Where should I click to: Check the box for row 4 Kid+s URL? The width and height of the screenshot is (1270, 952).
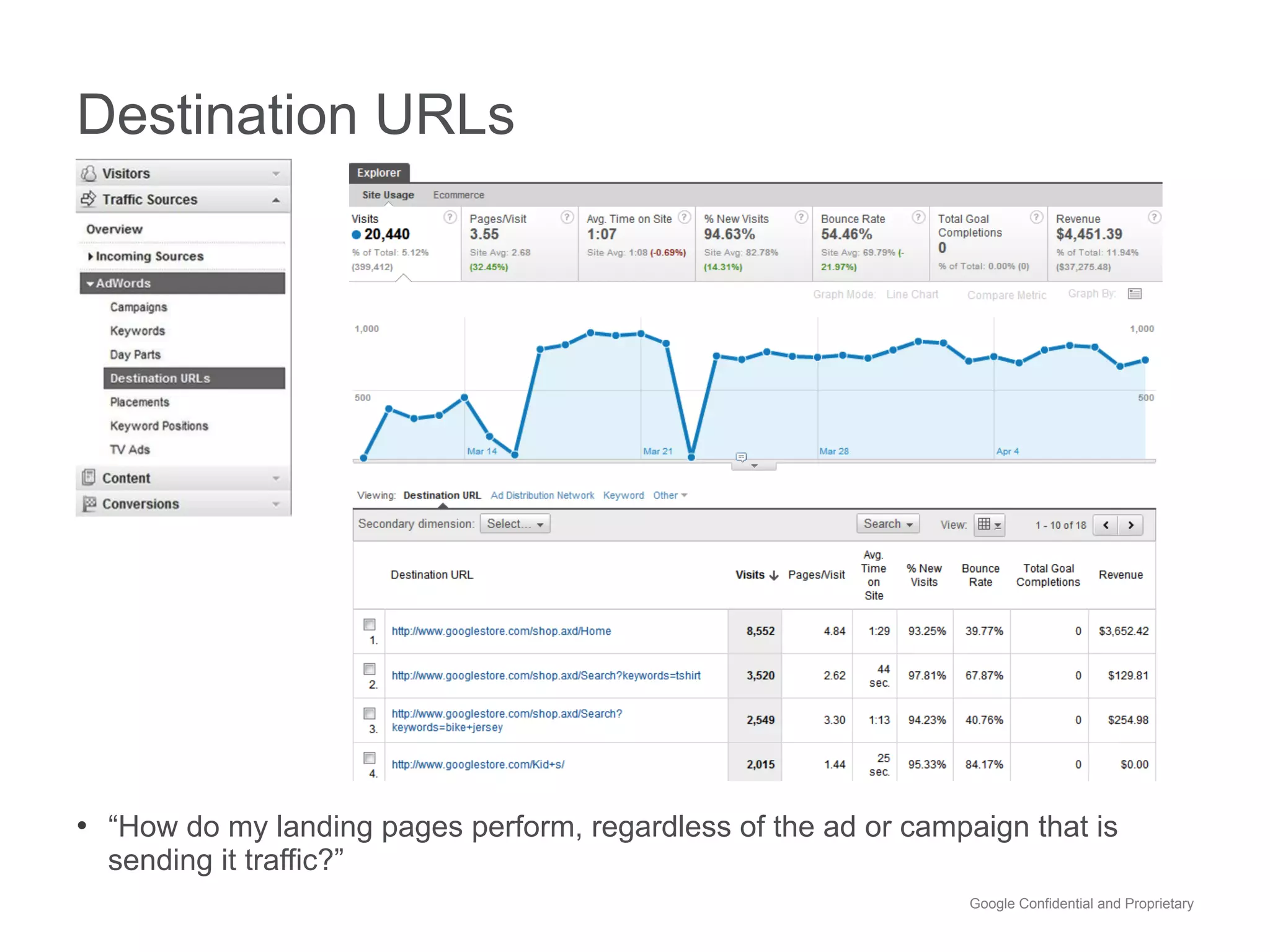[370, 758]
